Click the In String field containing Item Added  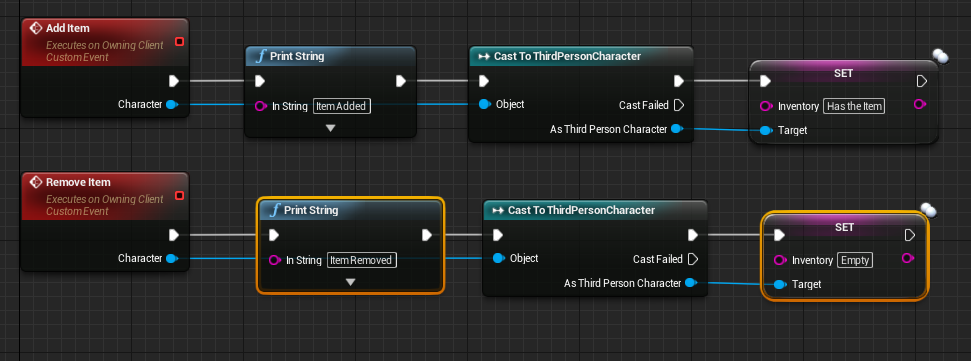click(x=342, y=106)
